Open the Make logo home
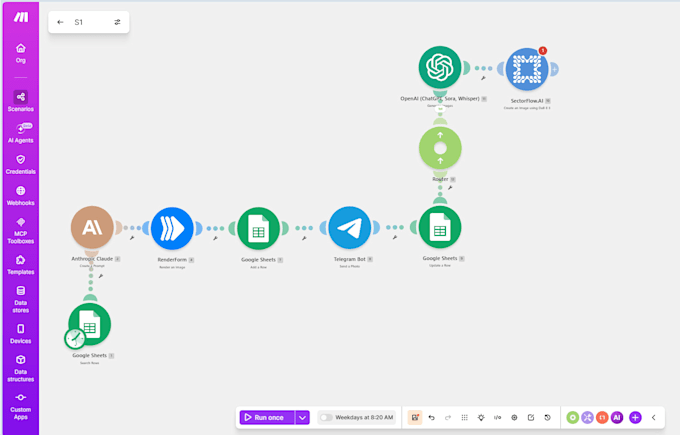The height and width of the screenshot is (435, 680). 20,17
